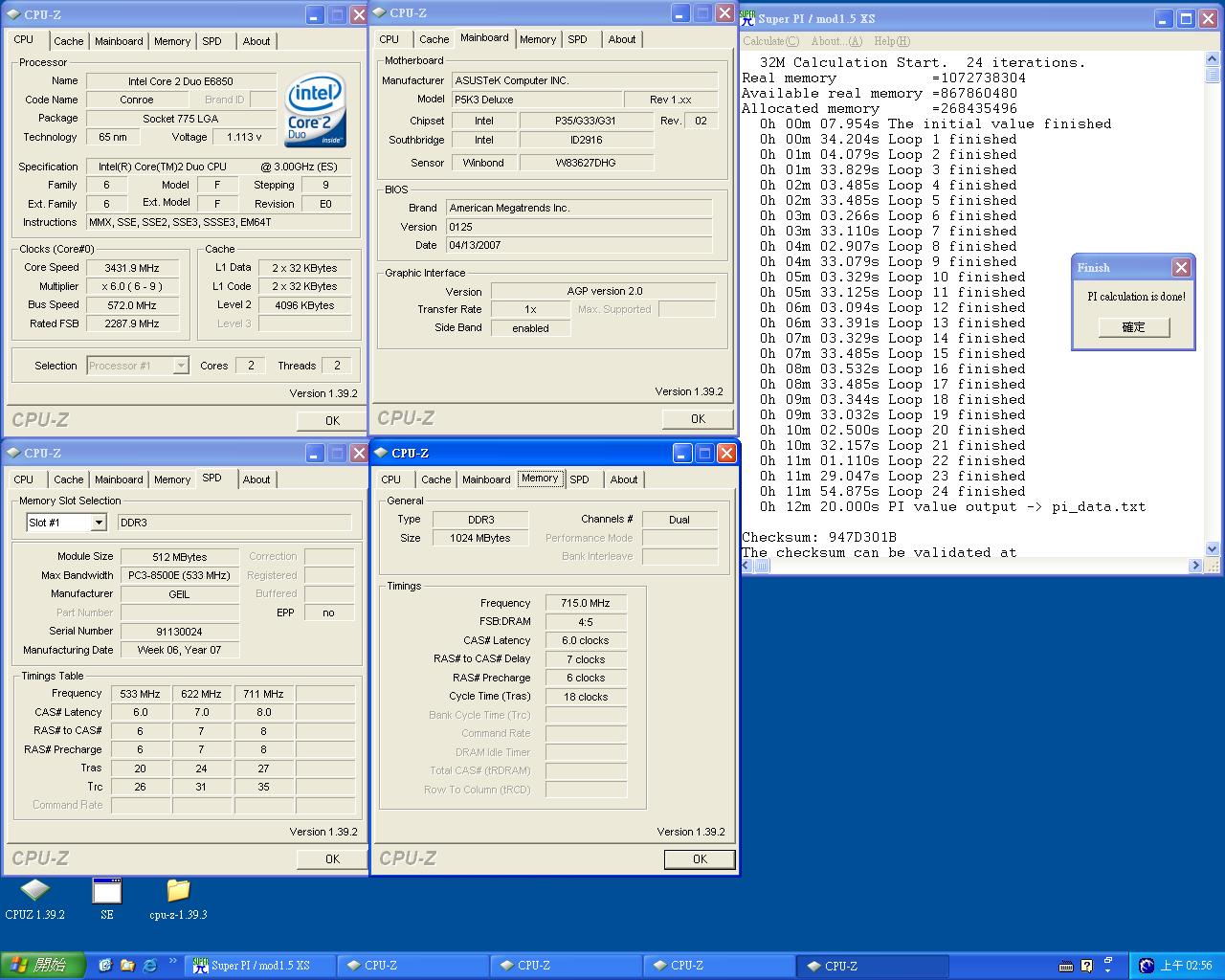Screen dimensions: 1225x980
Task: Click Super PI vertical scrollbar down arrow
Action: [x=1213, y=549]
